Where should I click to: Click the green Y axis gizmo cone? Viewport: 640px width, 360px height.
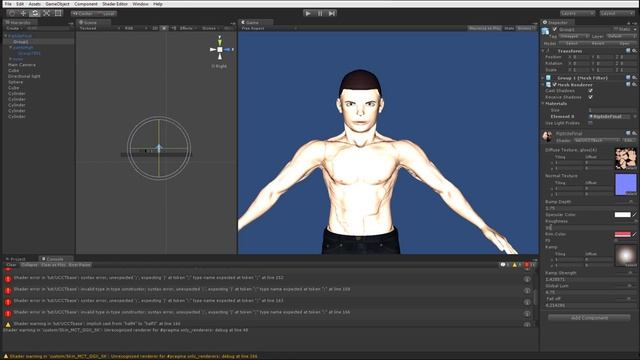click(x=220, y=41)
